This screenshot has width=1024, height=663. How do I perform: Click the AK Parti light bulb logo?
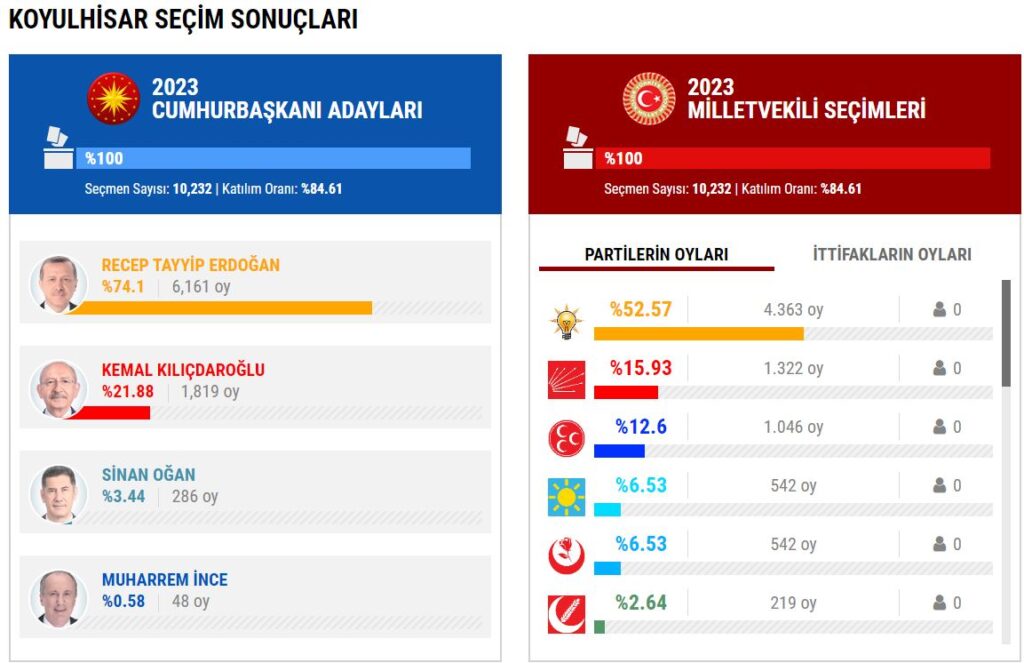[566, 322]
